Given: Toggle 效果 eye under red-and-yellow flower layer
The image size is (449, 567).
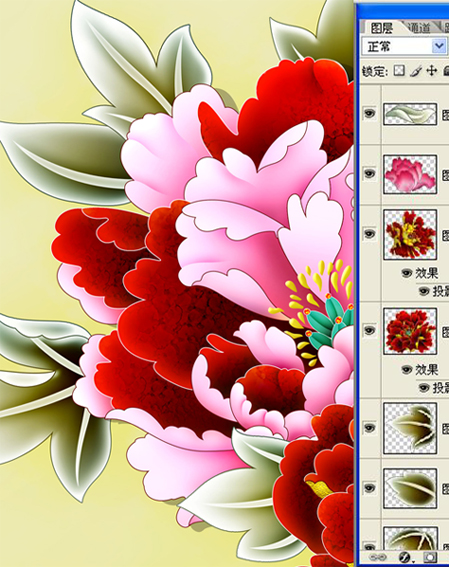Looking at the screenshot, I should [407, 273].
